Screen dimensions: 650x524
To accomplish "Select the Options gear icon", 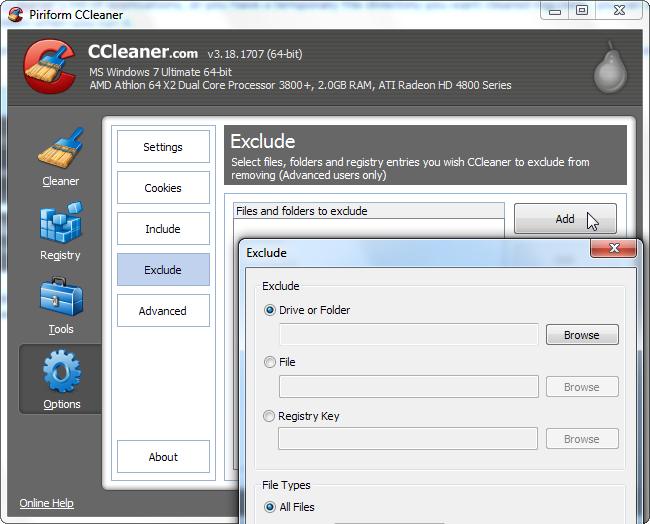I will click(x=62, y=371).
